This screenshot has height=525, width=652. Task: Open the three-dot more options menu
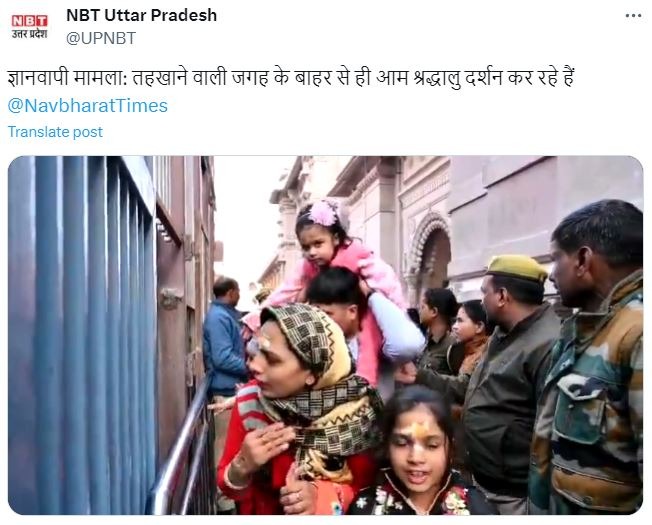point(633,16)
